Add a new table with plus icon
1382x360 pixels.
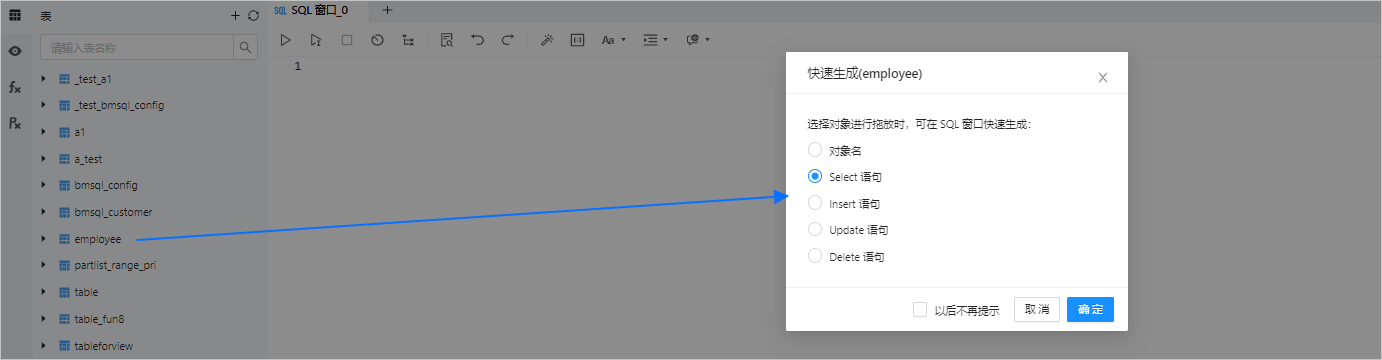click(235, 15)
